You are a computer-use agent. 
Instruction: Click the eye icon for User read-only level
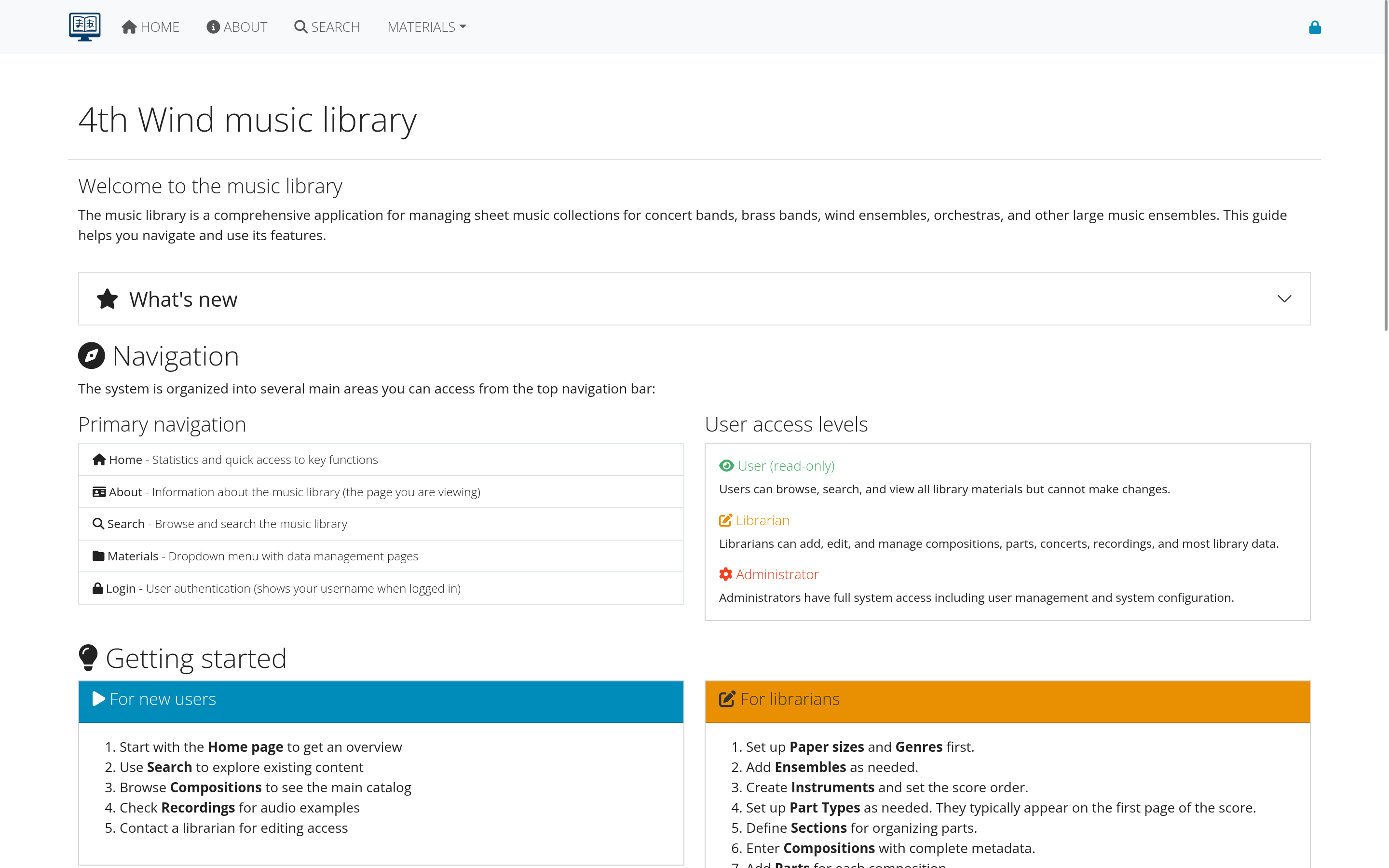pyautogui.click(x=726, y=465)
